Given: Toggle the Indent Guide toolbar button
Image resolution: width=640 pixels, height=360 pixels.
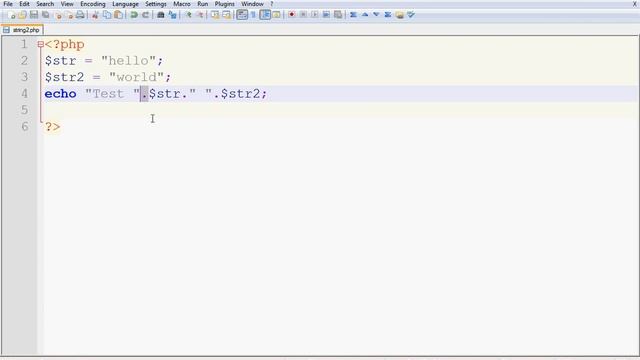Looking at the screenshot, I should pyautogui.click(x=265, y=15).
